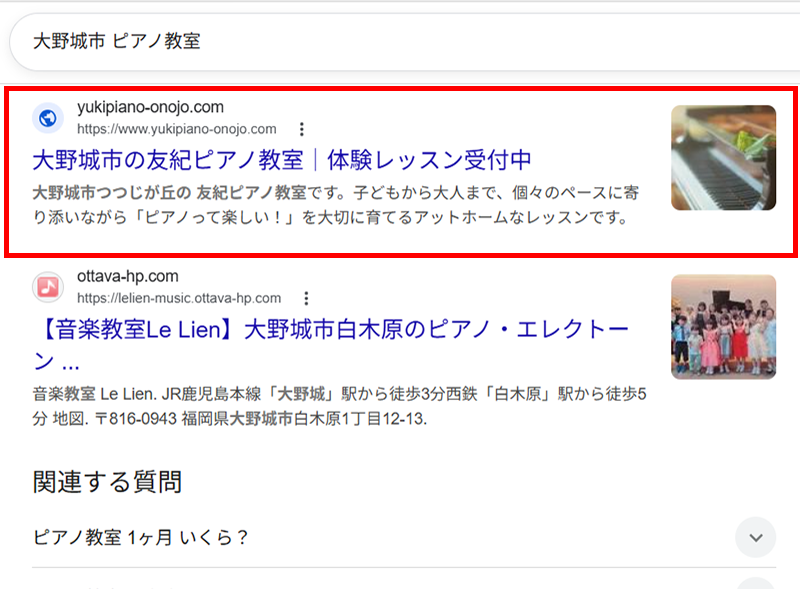
Task: Click the https://www.yukipiano-onojo.com URL text
Action: pos(177,129)
